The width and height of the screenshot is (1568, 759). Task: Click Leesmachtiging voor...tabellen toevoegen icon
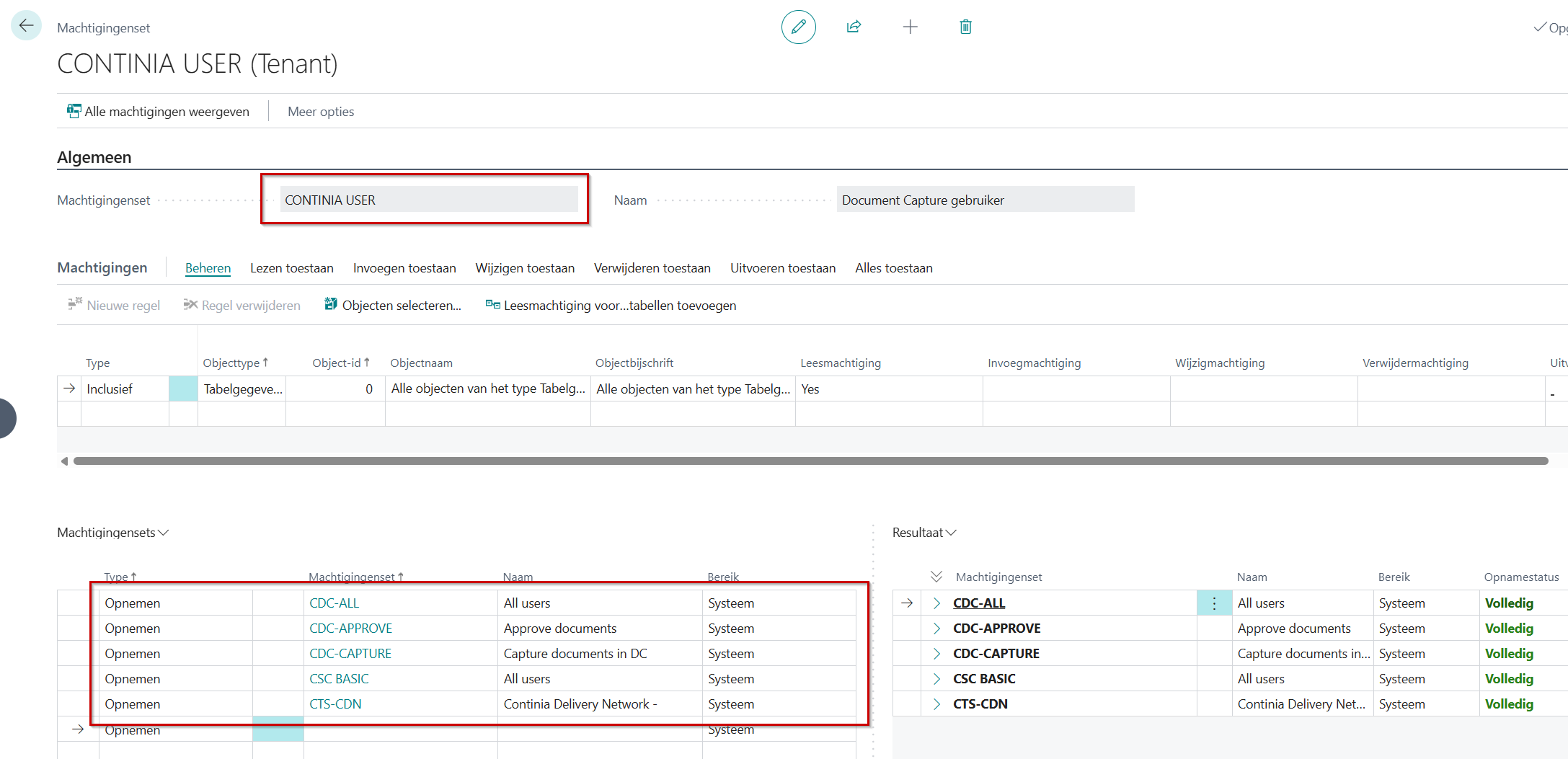pyautogui.click(x=492, y=305)
